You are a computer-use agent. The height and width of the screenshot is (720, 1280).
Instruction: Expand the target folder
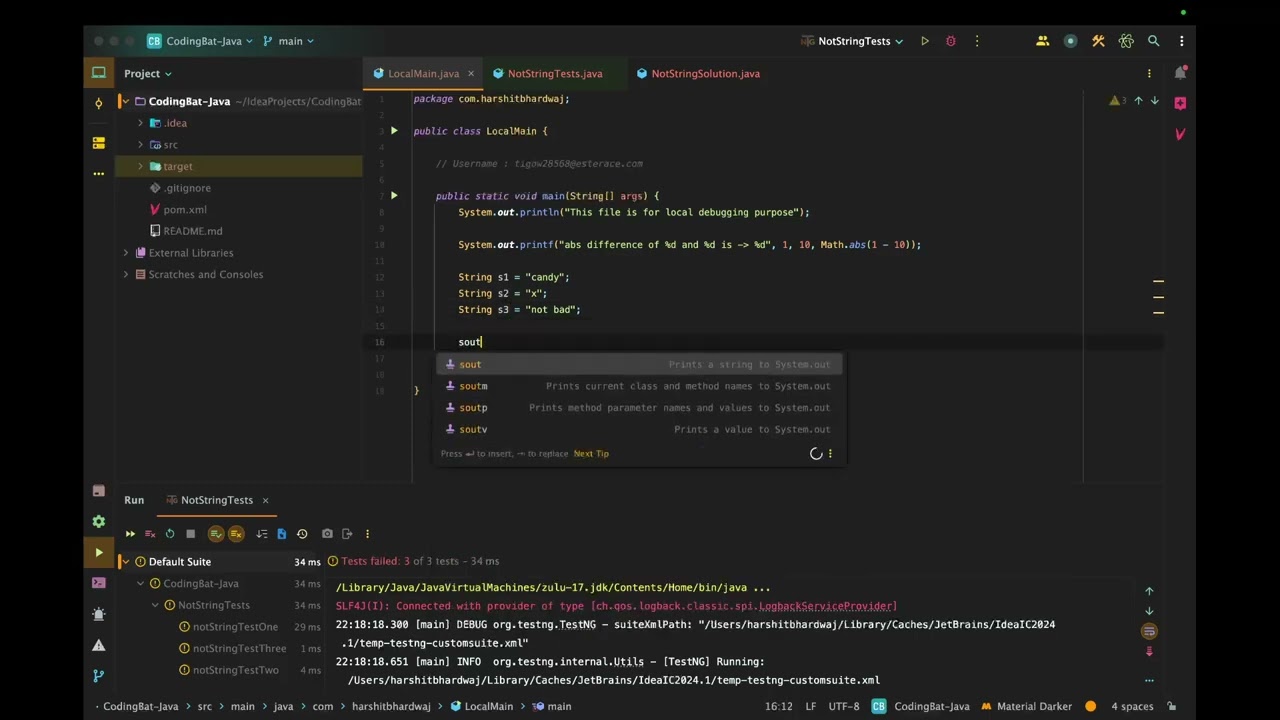coord(140,166)
